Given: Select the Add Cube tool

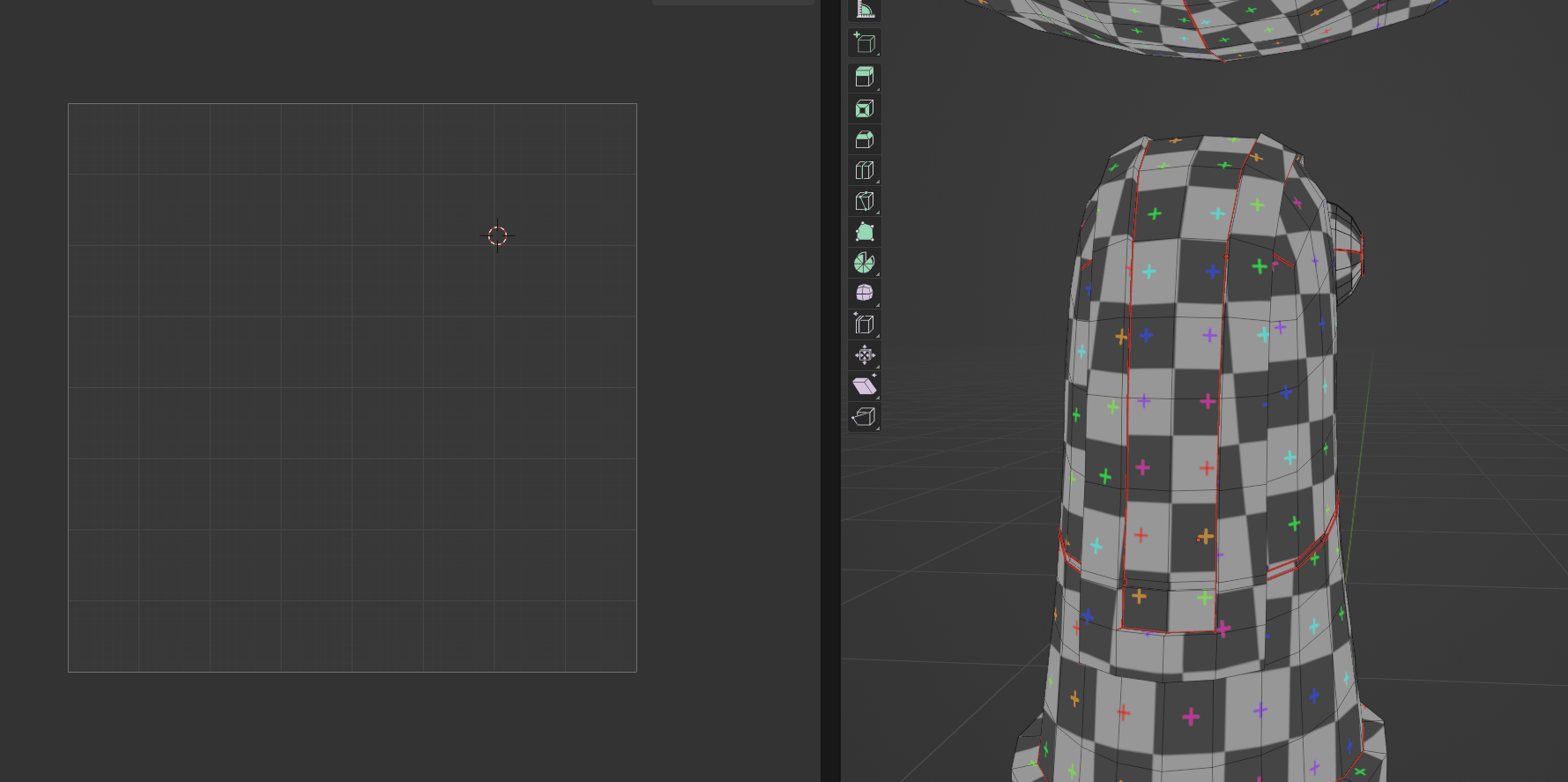Looking at the screenshot, I should 865,43.
